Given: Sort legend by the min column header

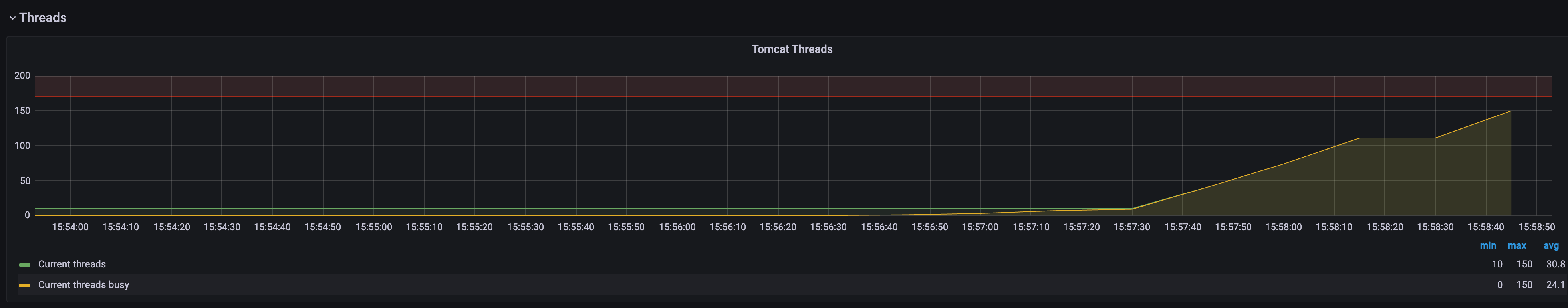Looking at the screenshot, I should 1487,245.
